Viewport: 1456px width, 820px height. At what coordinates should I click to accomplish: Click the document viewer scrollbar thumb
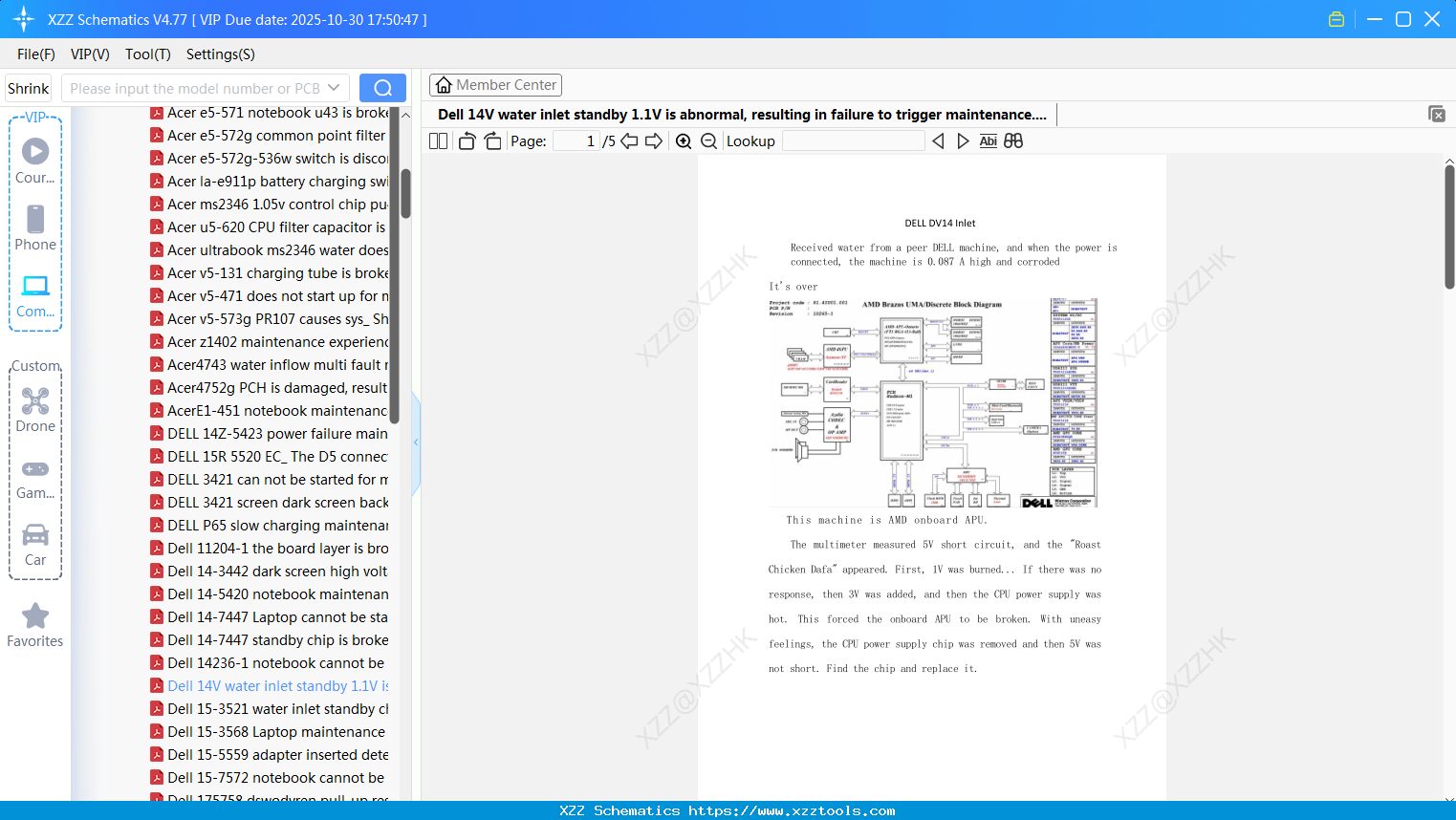click(1449, 227)
